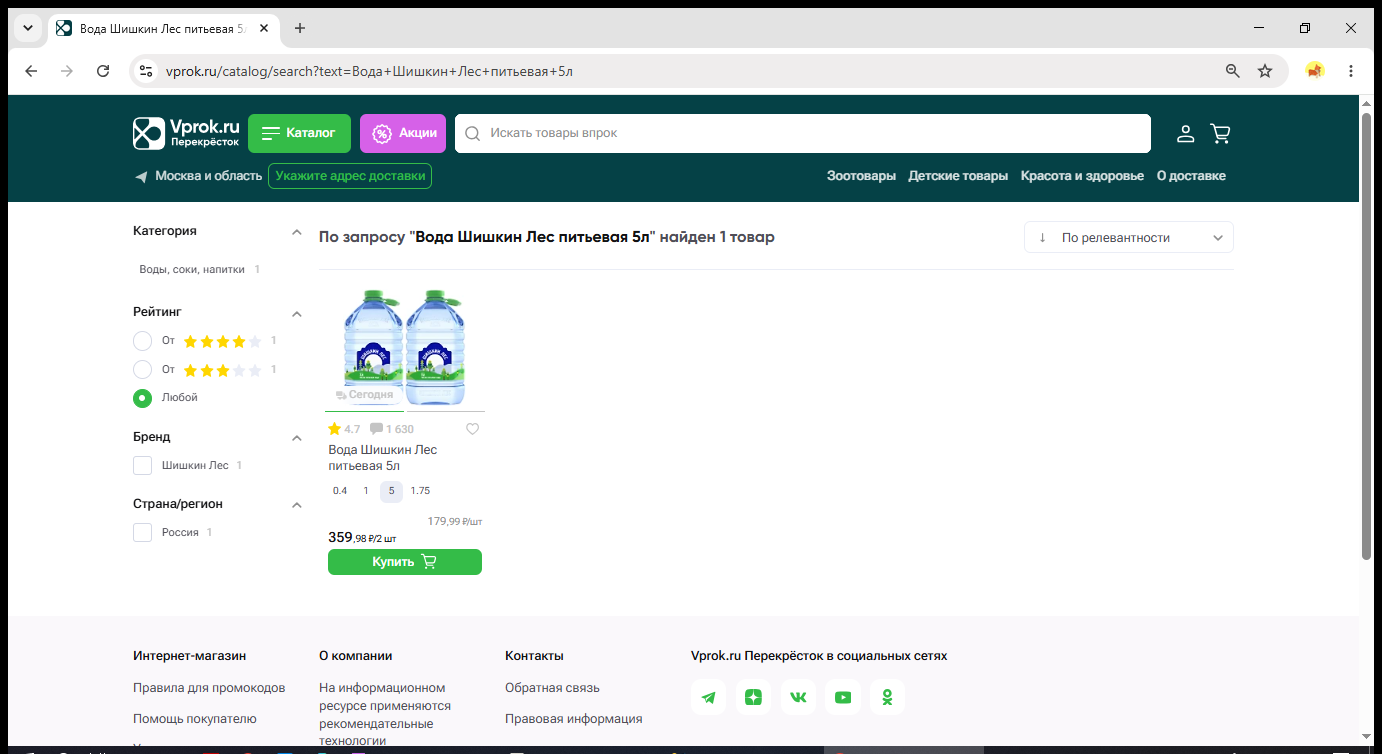Click the Vprok.ru Перекрёсток logo
Image resolution: width=1382 pixels, height=754 pixels.
coord(187,133)
